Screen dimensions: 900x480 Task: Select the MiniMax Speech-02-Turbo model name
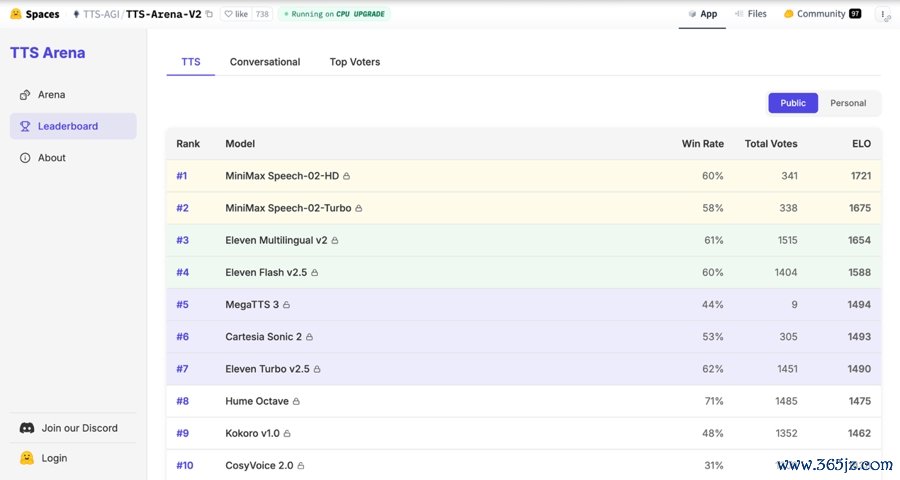tap(288, 208)
